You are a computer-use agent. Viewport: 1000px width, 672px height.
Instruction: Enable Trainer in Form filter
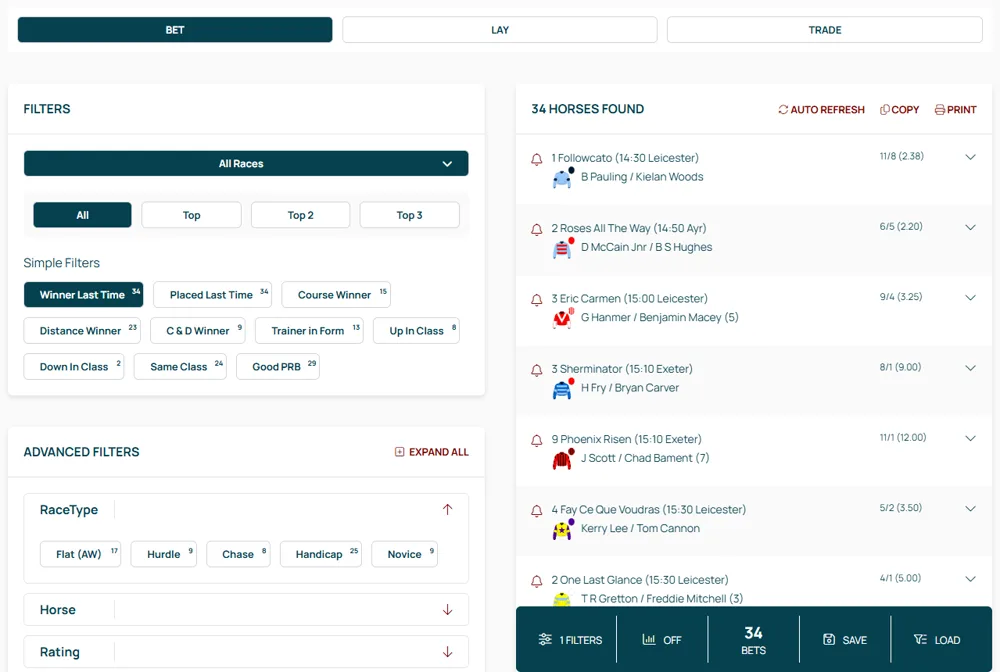tap(309, 330)
